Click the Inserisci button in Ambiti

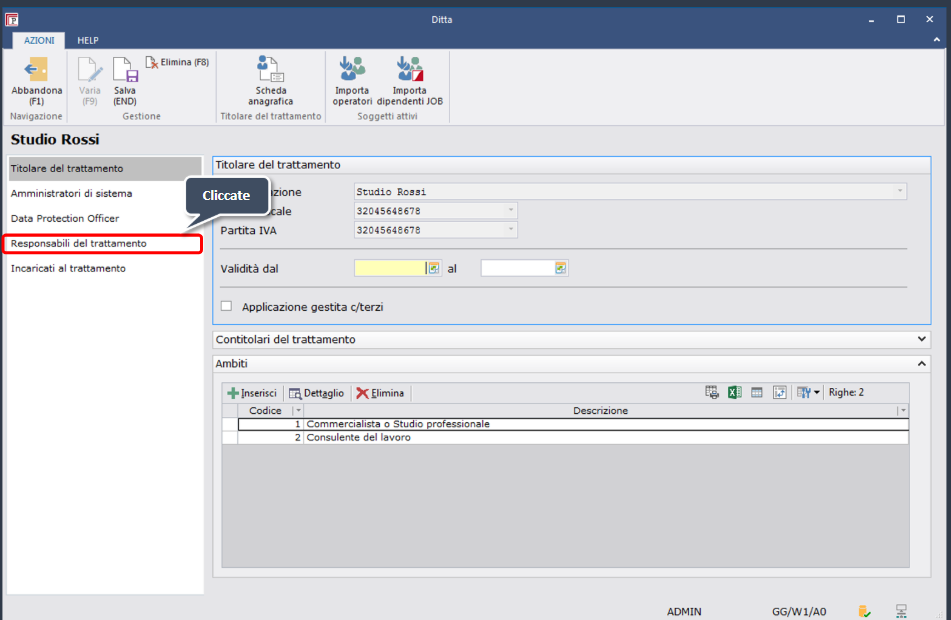[252, 393]
